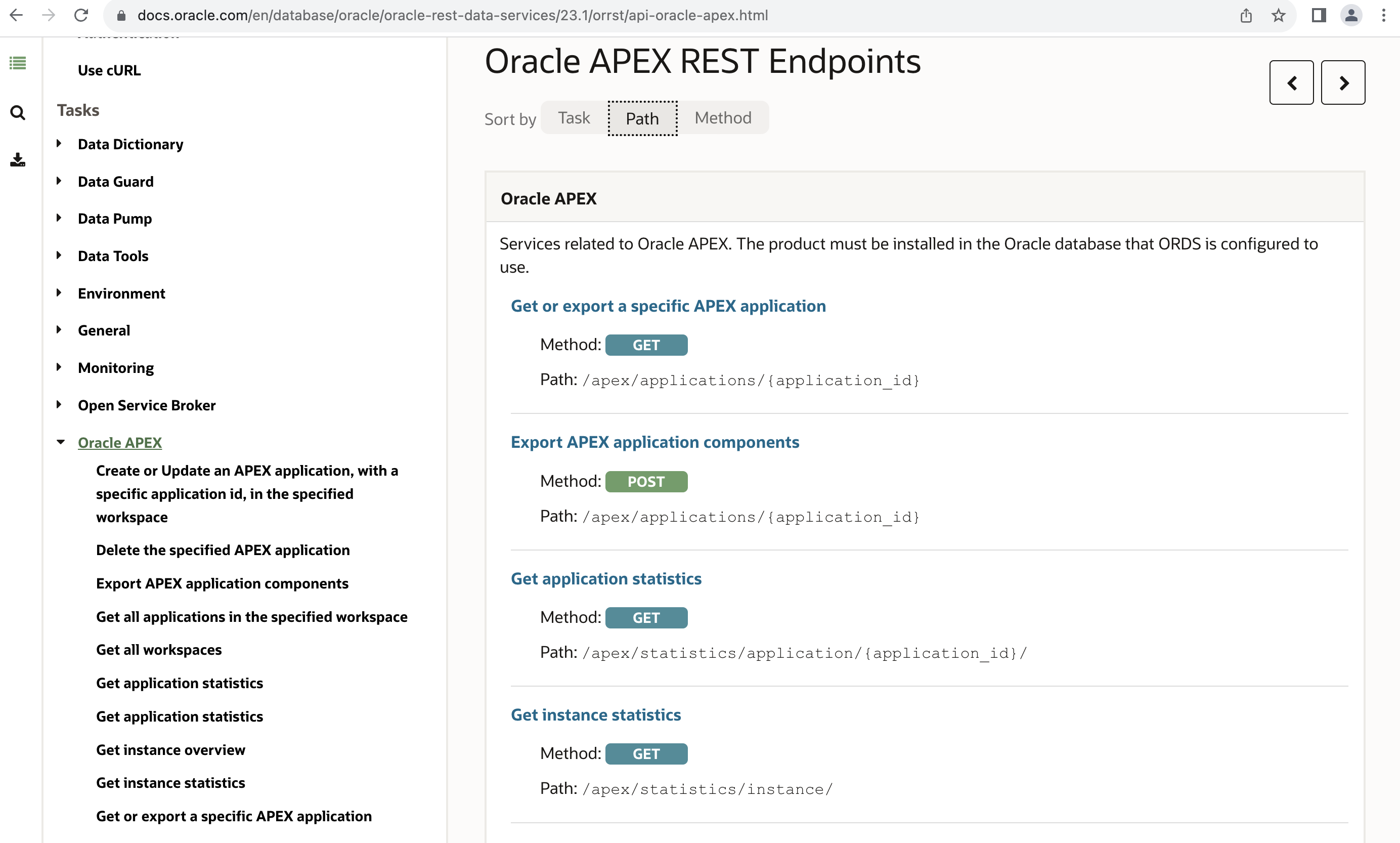Click the browser address bar URL

[452, 15]
